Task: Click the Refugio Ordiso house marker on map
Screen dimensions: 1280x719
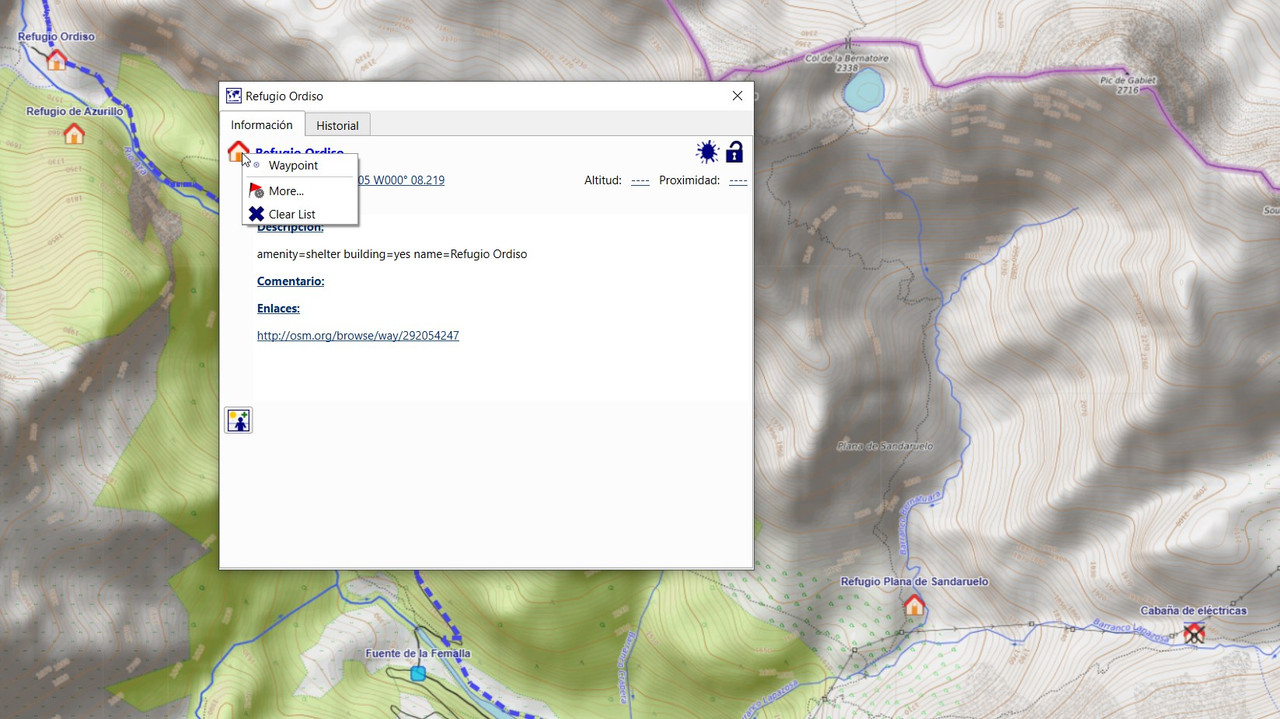Action: click(56, 60)
